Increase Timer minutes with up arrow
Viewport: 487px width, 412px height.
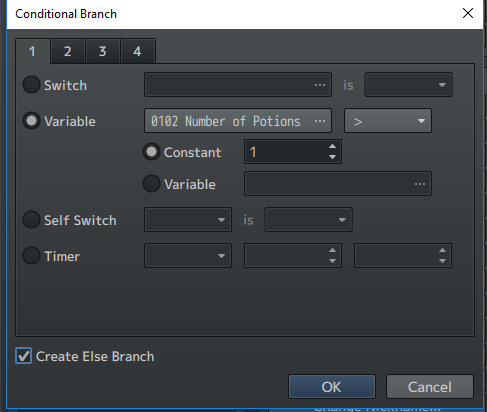[332, 250]
